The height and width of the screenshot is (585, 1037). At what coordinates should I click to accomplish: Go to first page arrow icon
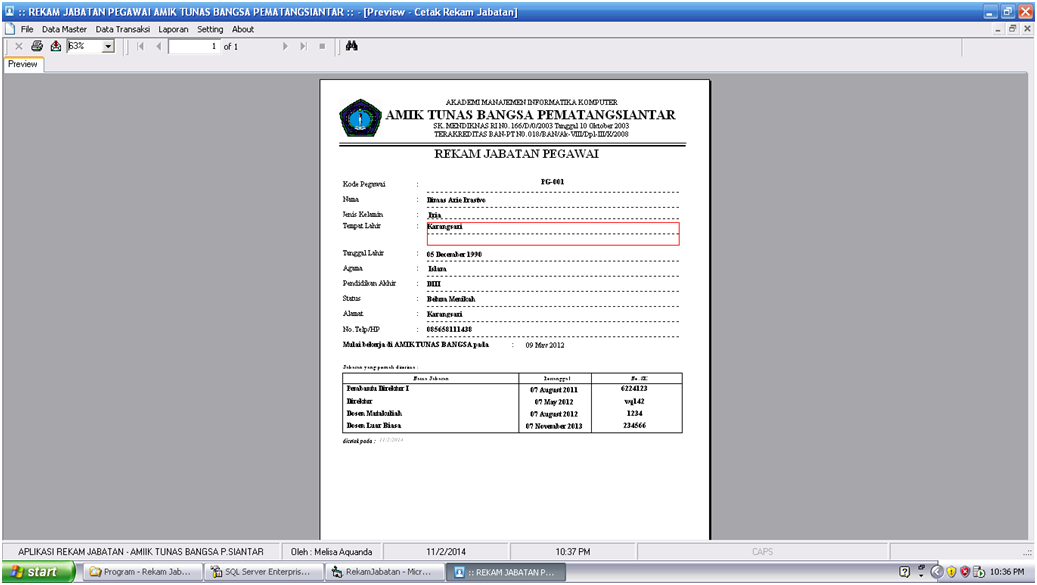tap(140, 46)
